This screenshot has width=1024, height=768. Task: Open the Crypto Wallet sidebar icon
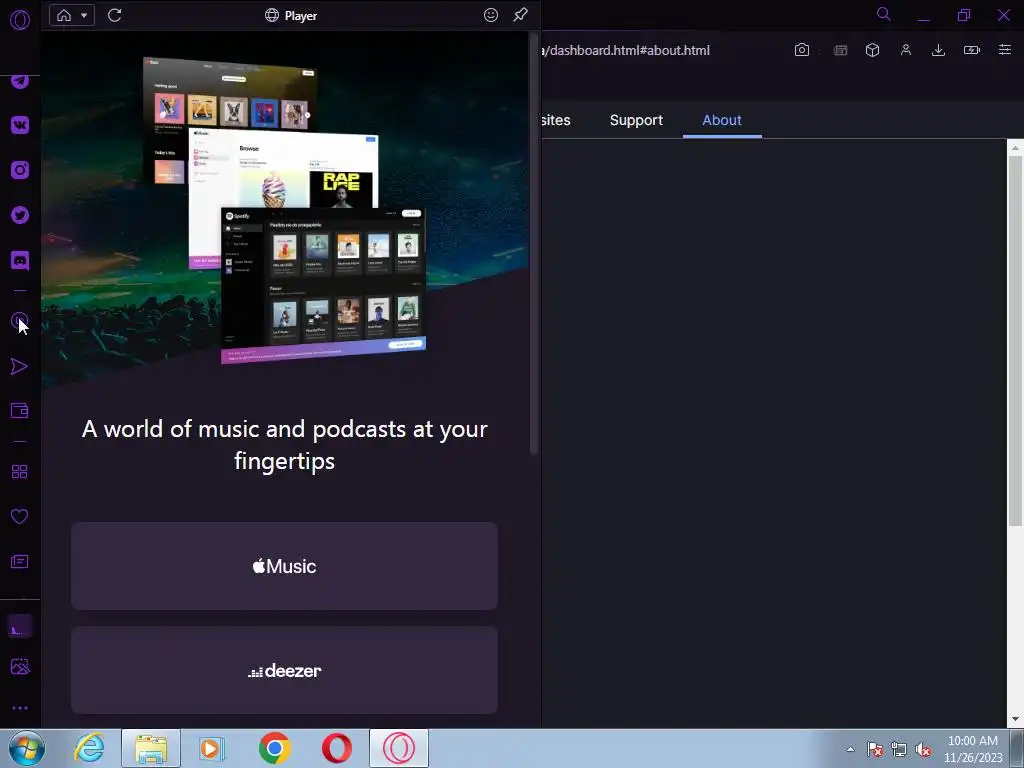(20, 411)
